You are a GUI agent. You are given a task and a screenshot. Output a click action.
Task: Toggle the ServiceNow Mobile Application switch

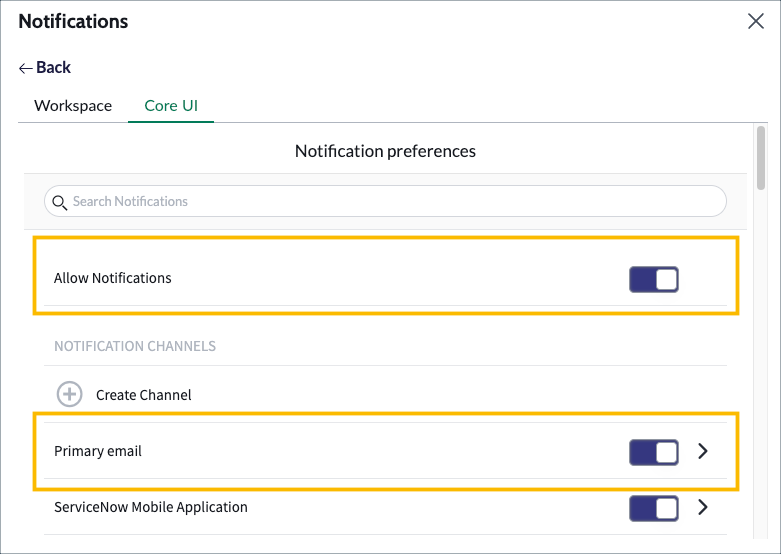tap(654, 508)
